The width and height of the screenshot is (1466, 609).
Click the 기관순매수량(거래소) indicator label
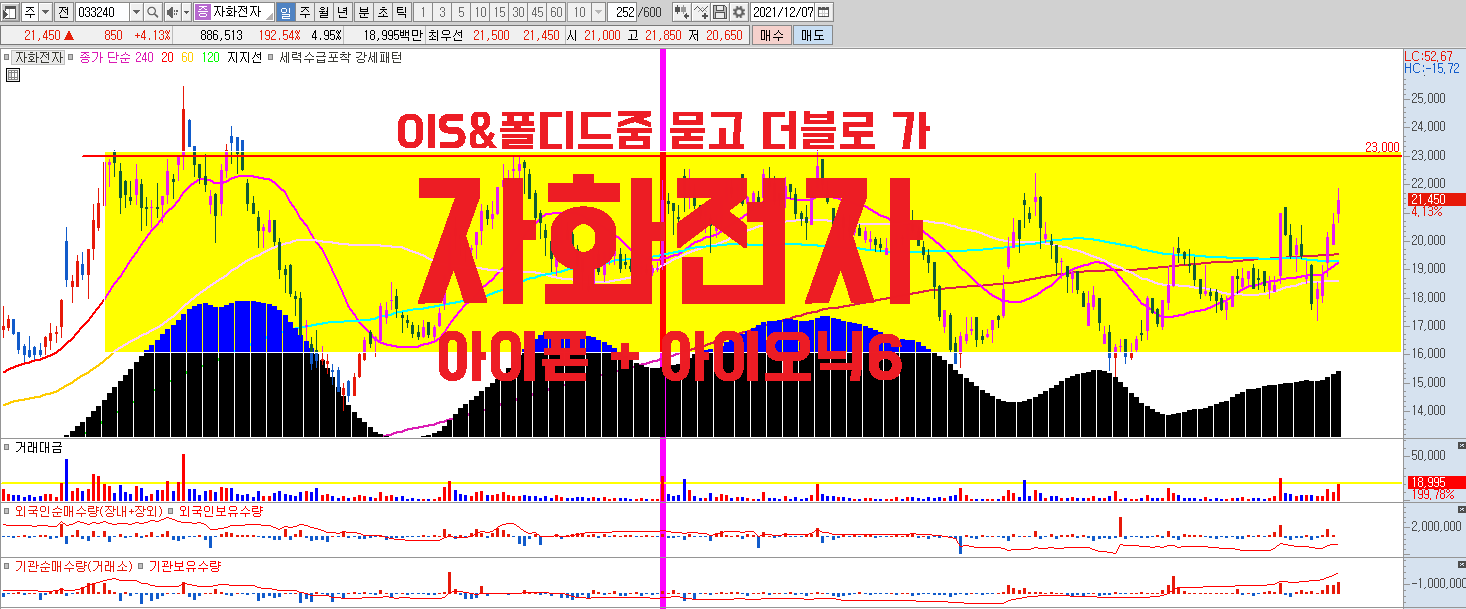point(75,566)
